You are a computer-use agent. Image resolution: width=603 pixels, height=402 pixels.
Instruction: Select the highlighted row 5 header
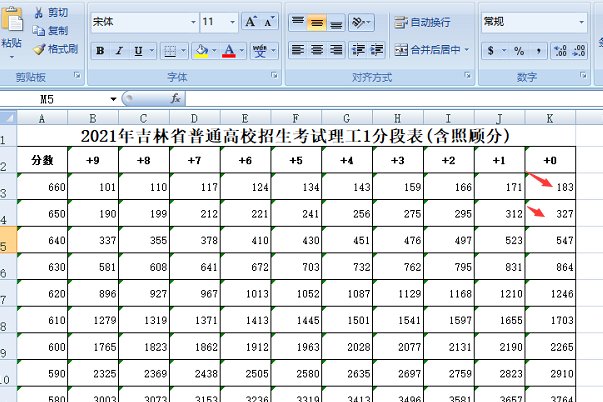click(8, 240)
